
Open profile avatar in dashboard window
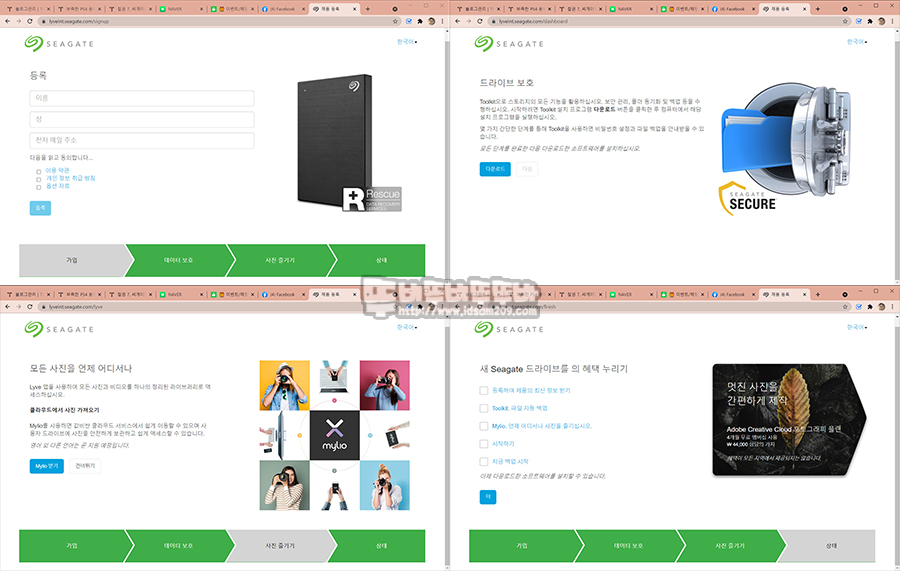(x=882, y=21)
